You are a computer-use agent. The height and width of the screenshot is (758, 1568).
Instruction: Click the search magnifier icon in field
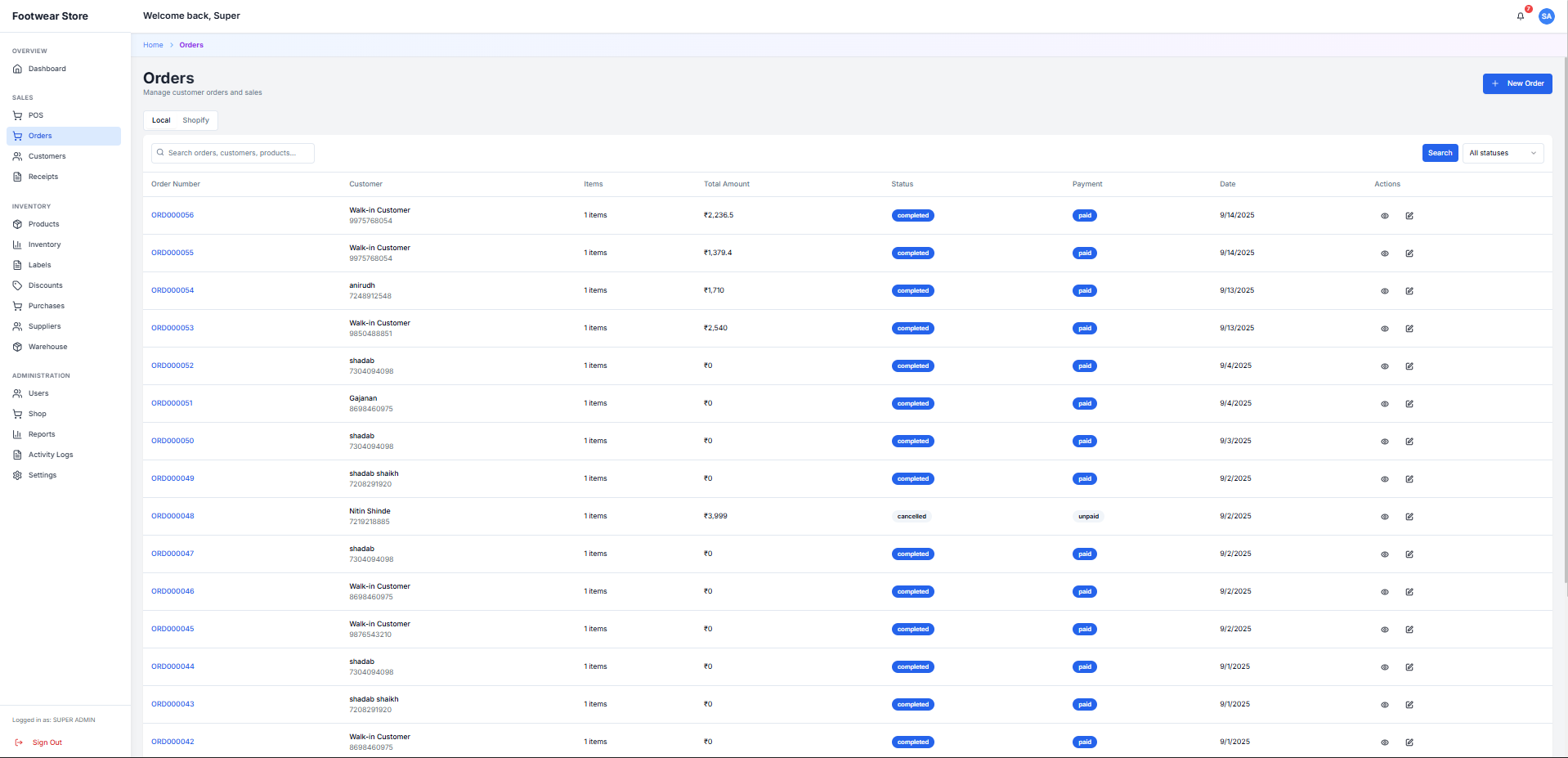pyautogui.click(x=160, y=153)
